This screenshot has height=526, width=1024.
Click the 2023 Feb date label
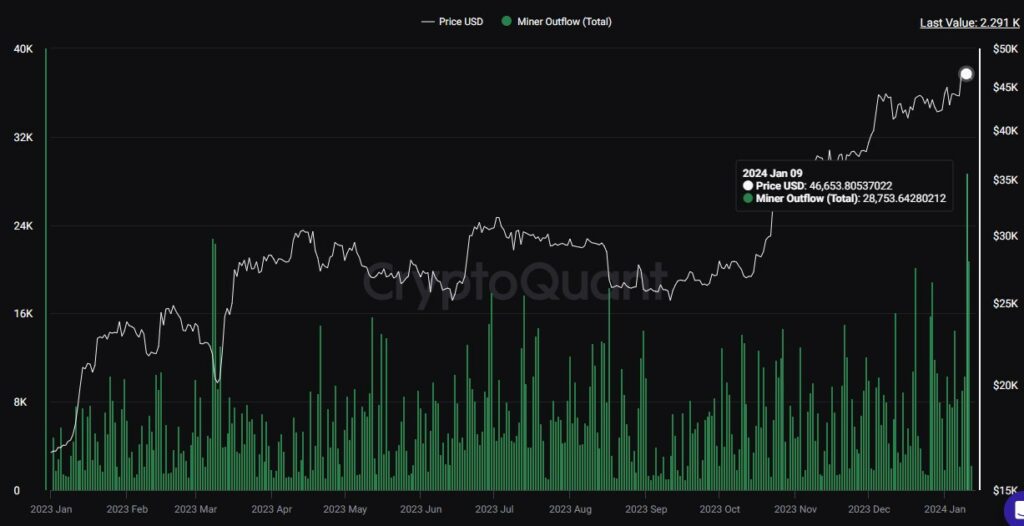click(127, 509)
